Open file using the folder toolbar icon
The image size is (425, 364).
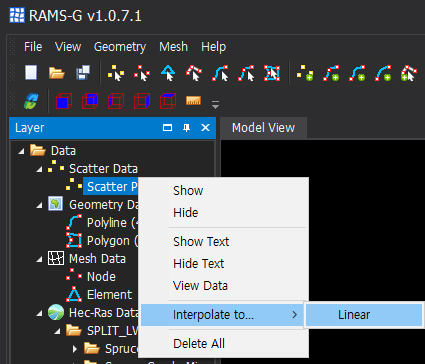point(56,73)
